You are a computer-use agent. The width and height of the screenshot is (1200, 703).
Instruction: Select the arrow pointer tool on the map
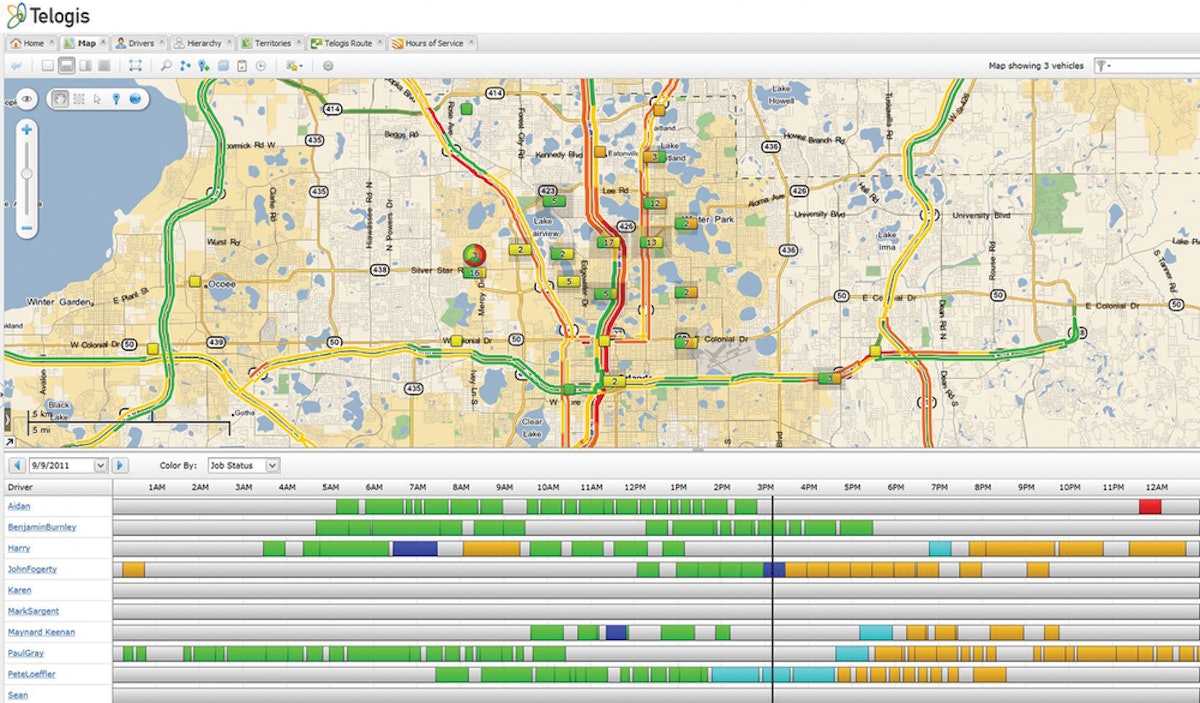[x=97, y=100]
